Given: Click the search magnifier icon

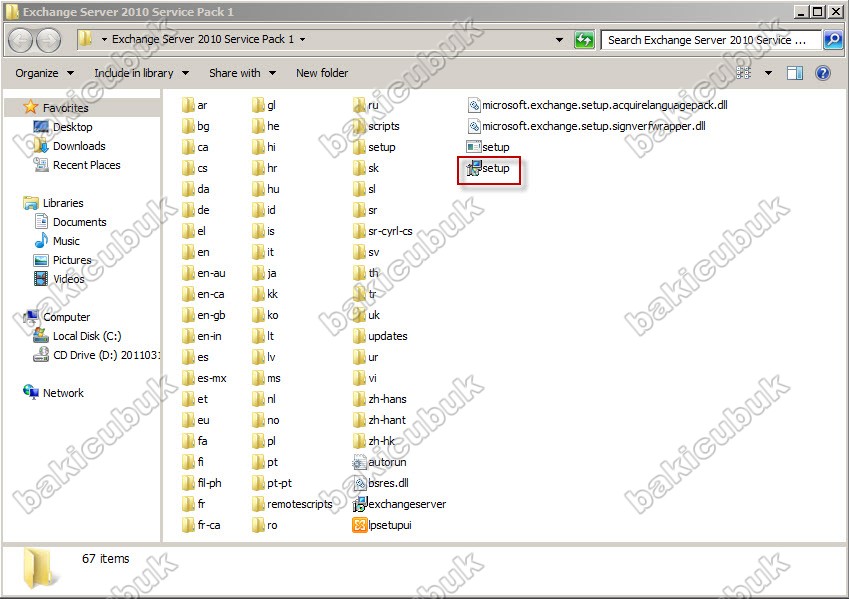Looking at the screenshot, I should click(832, 40).
